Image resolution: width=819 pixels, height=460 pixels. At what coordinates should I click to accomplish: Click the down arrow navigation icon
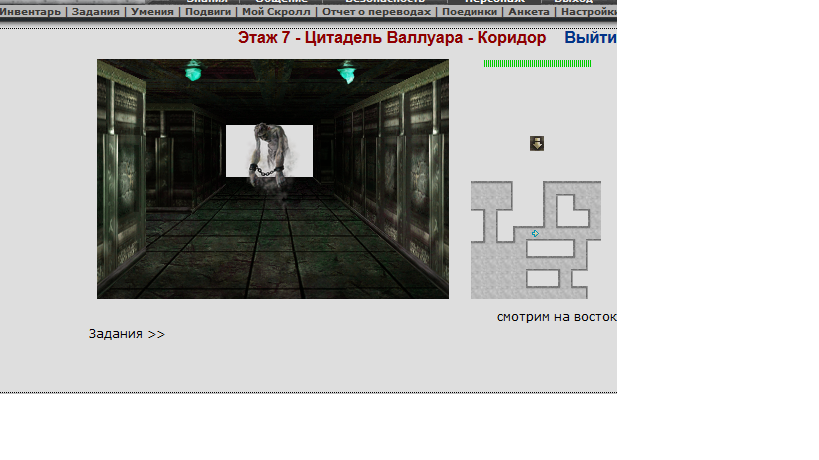click(537, 143)
